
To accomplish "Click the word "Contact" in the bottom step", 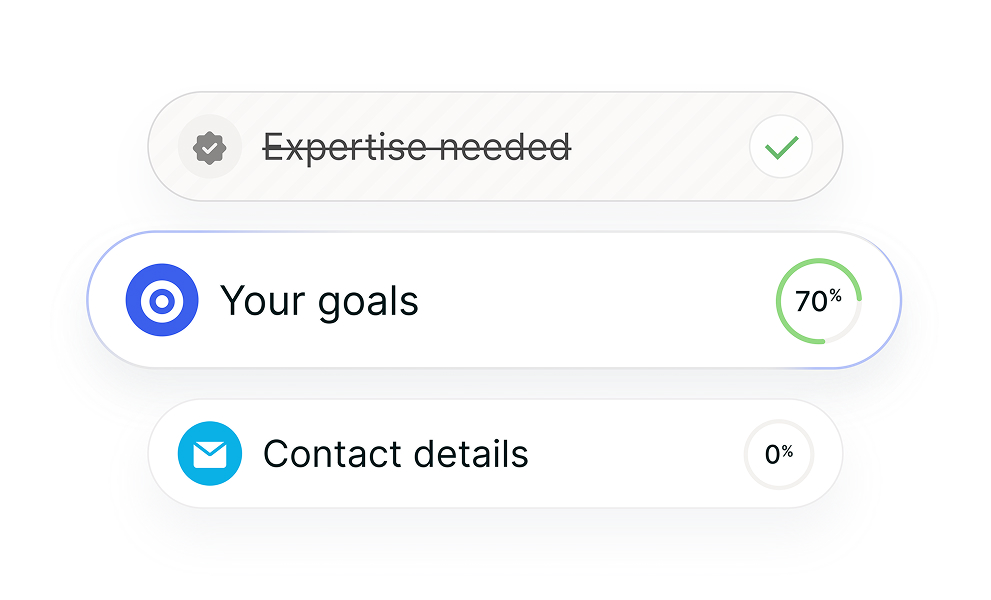I will 323,454.
